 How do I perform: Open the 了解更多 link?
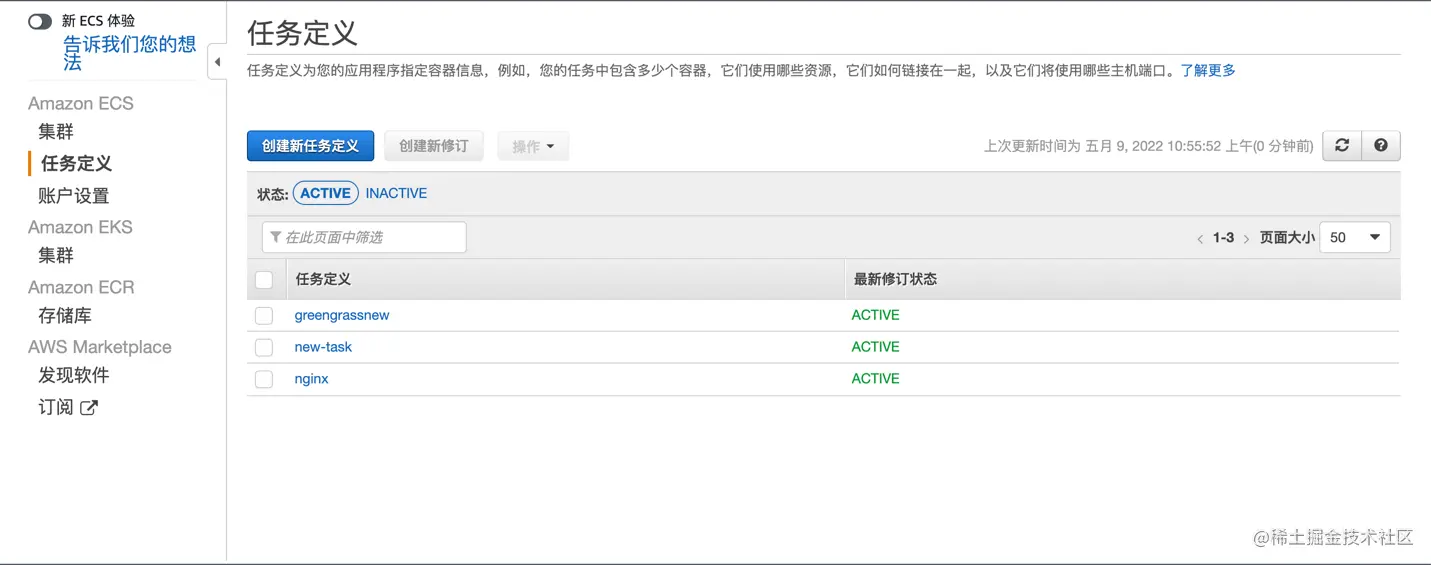pos(1208,70)
